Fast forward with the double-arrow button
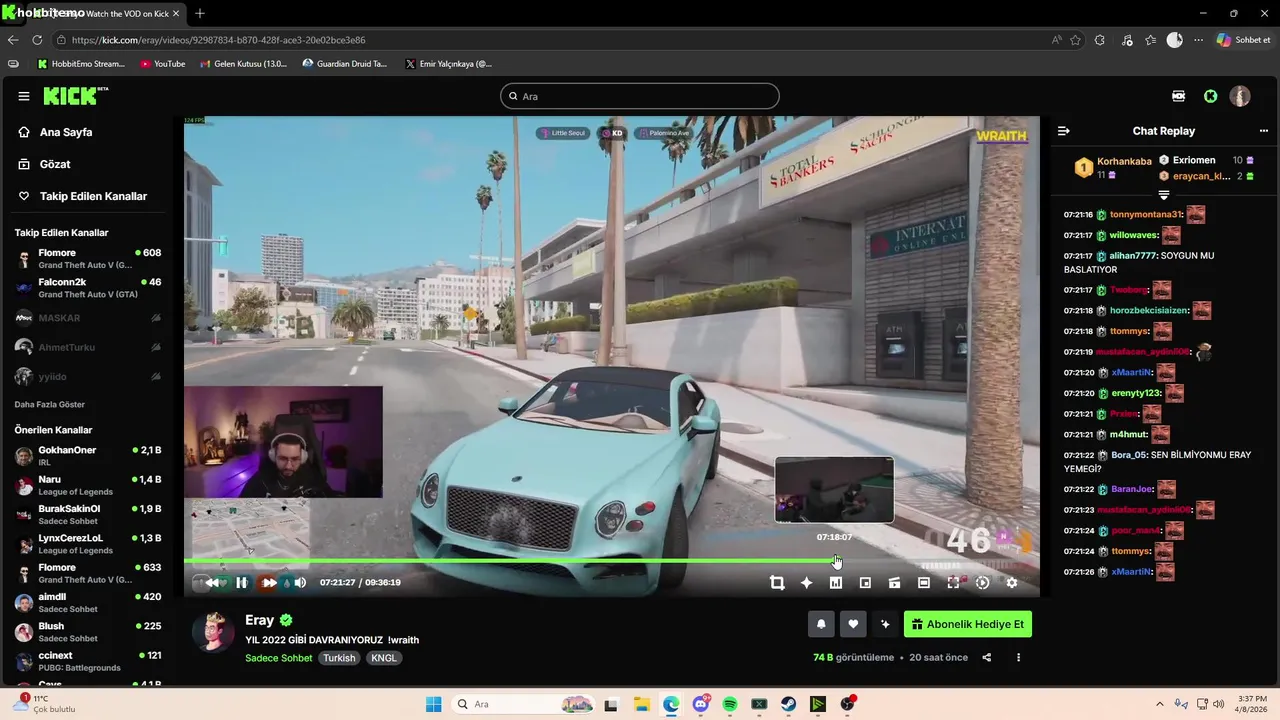 [270, 583]
